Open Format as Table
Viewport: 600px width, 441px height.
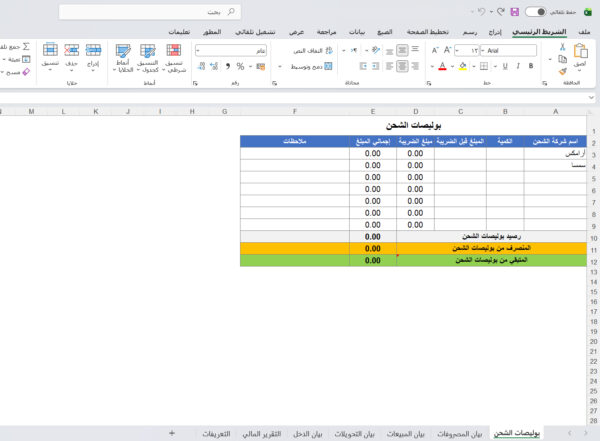(148, 58)
